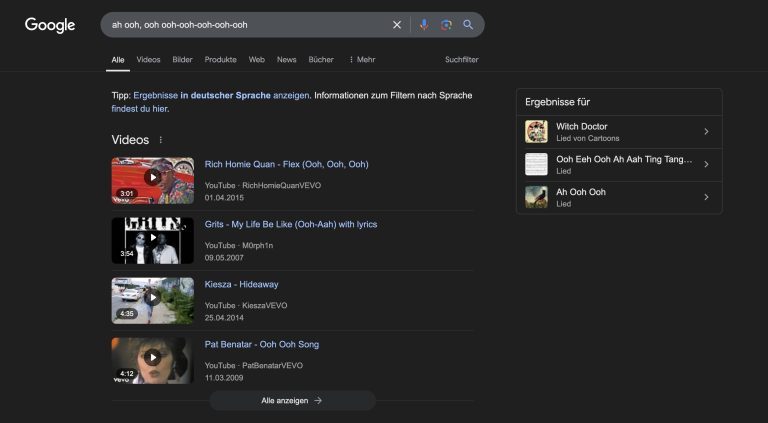
Task: Click the Witch Doctor album art thumbnail
Action: tap(536, 132)
